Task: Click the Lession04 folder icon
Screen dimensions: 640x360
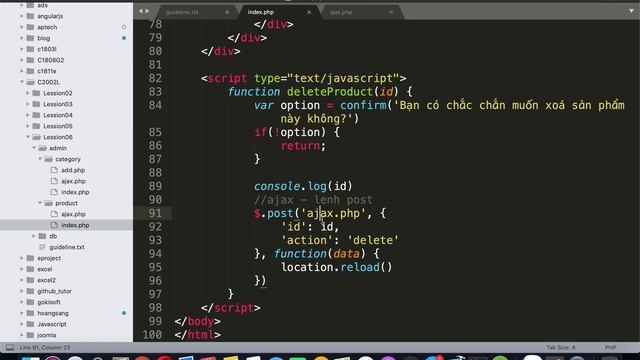Action: point(36,115)
